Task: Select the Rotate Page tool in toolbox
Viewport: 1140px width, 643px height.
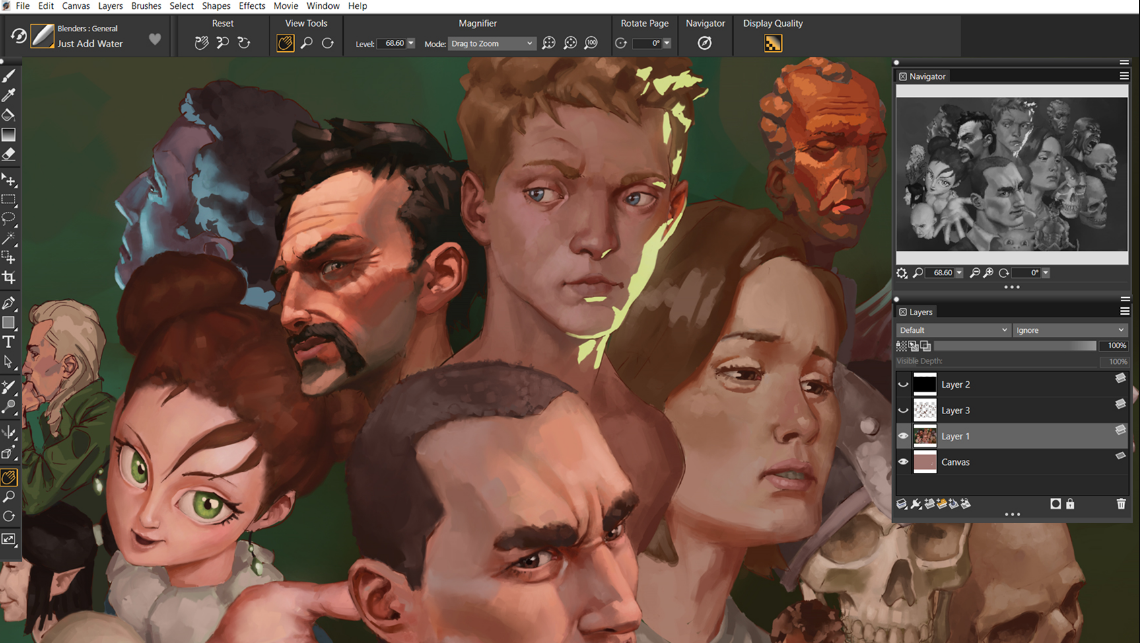Action: point(9,516)
